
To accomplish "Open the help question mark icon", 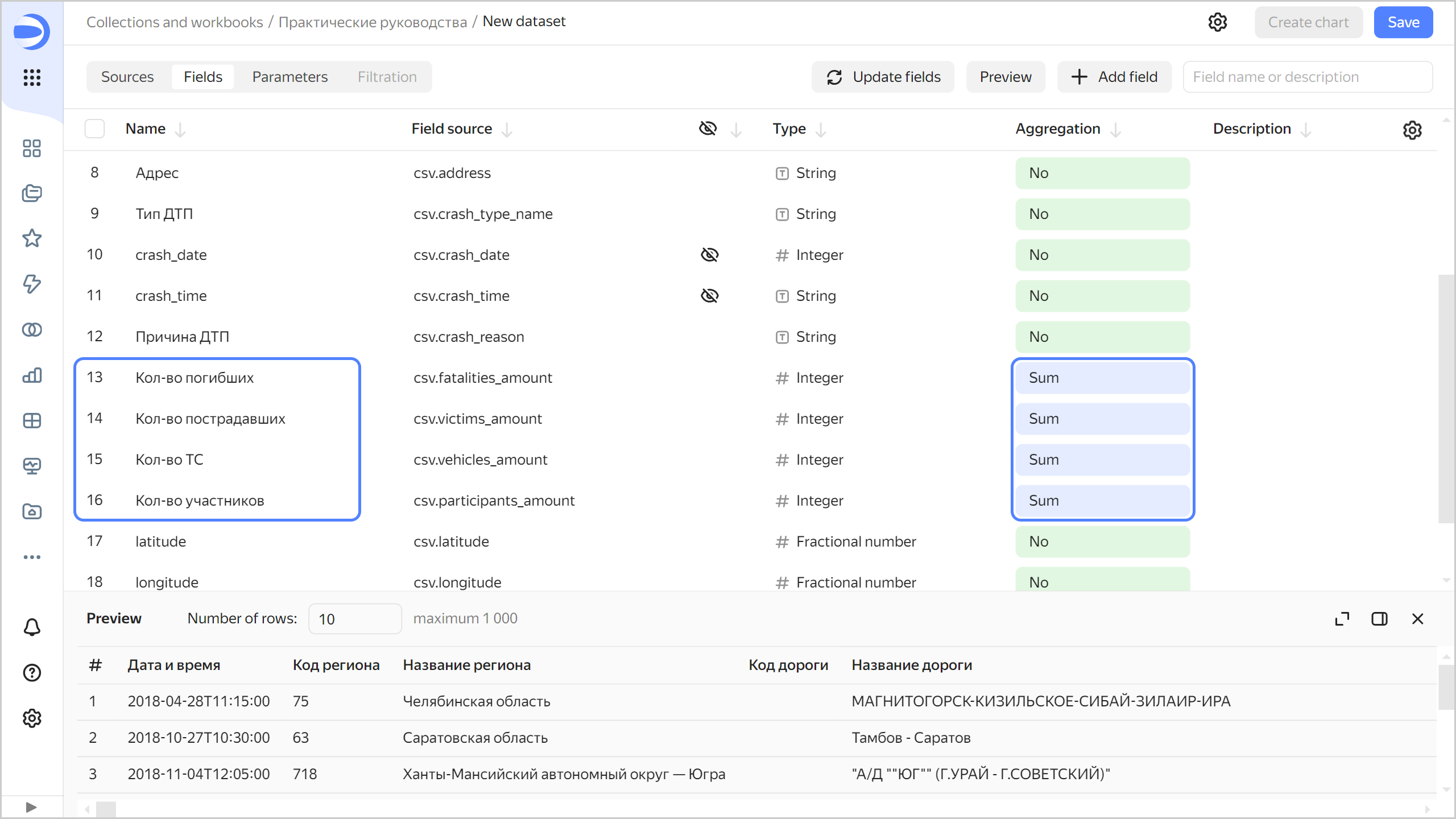I will 32,673.
